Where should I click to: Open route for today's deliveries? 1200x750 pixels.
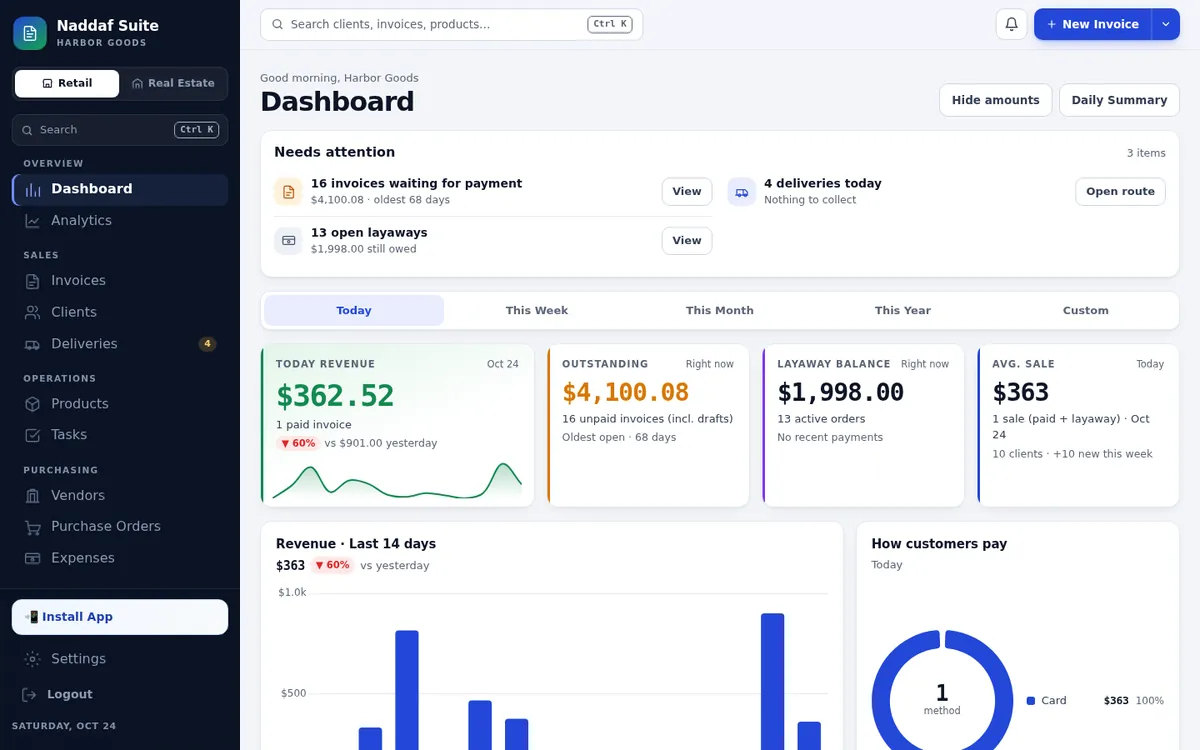pyautogui.click(x=1120, y=191)
